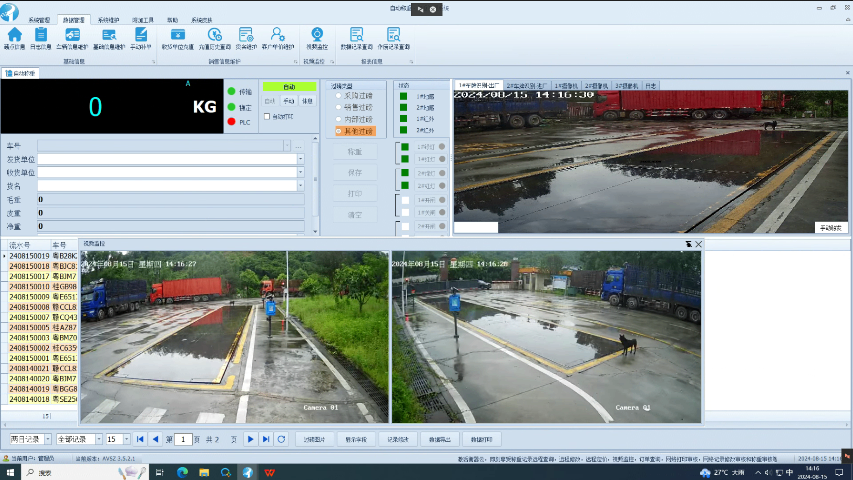Viewport: 853px width, 480px height.
Task: Click the home icon in the ribbon
Action: coord(15,35)
